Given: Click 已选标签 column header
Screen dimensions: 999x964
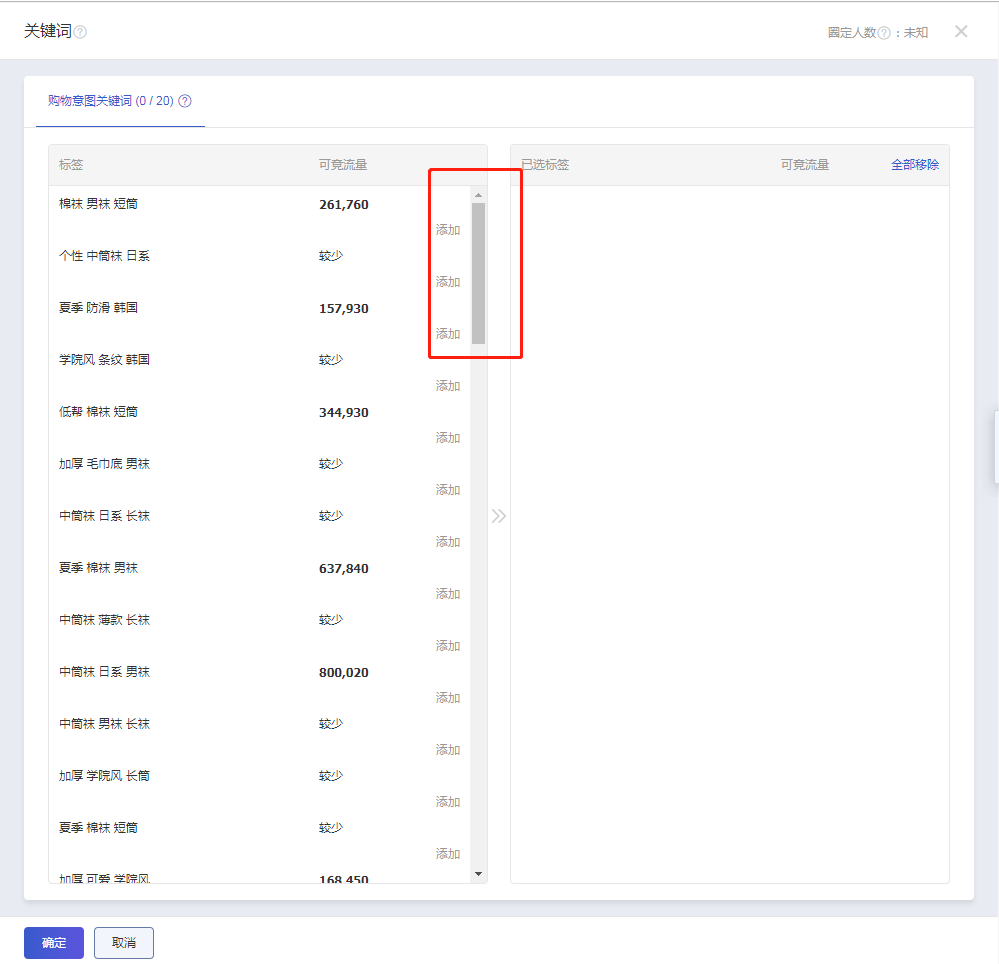Looking at the screenshot, I should point(545,164).
